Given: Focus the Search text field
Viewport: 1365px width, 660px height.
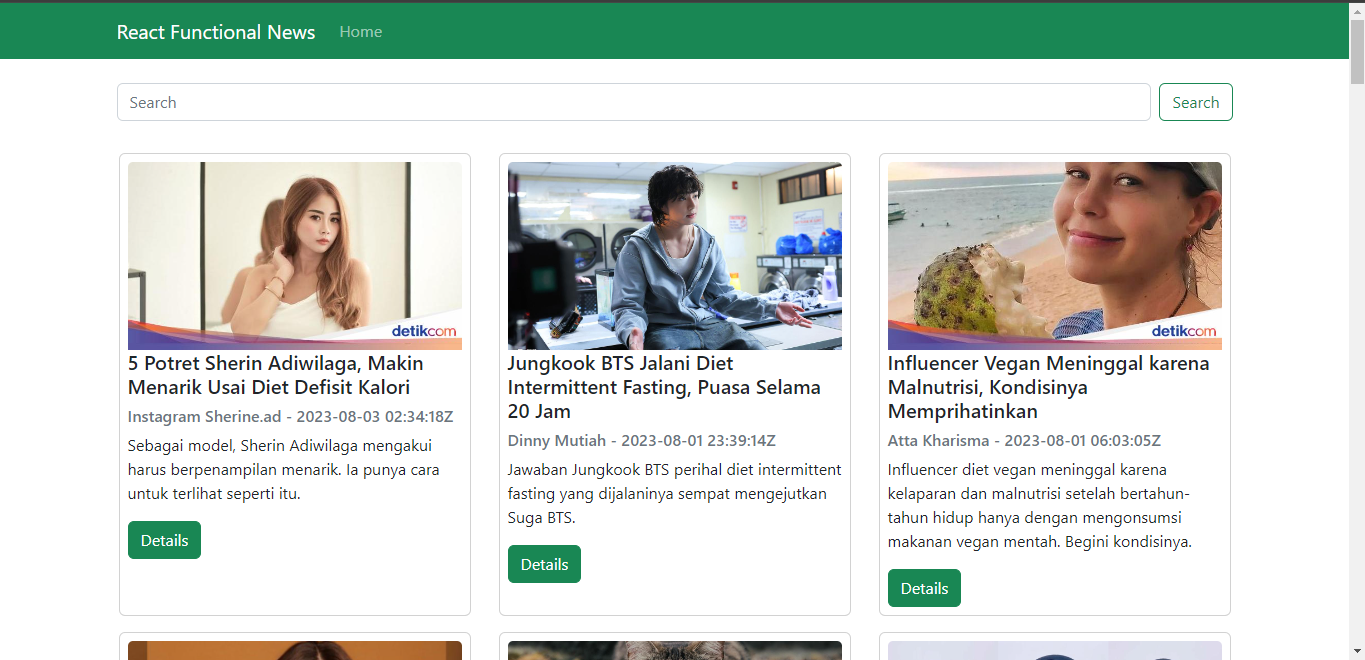Looking at the screenshot, I should 634,102.
